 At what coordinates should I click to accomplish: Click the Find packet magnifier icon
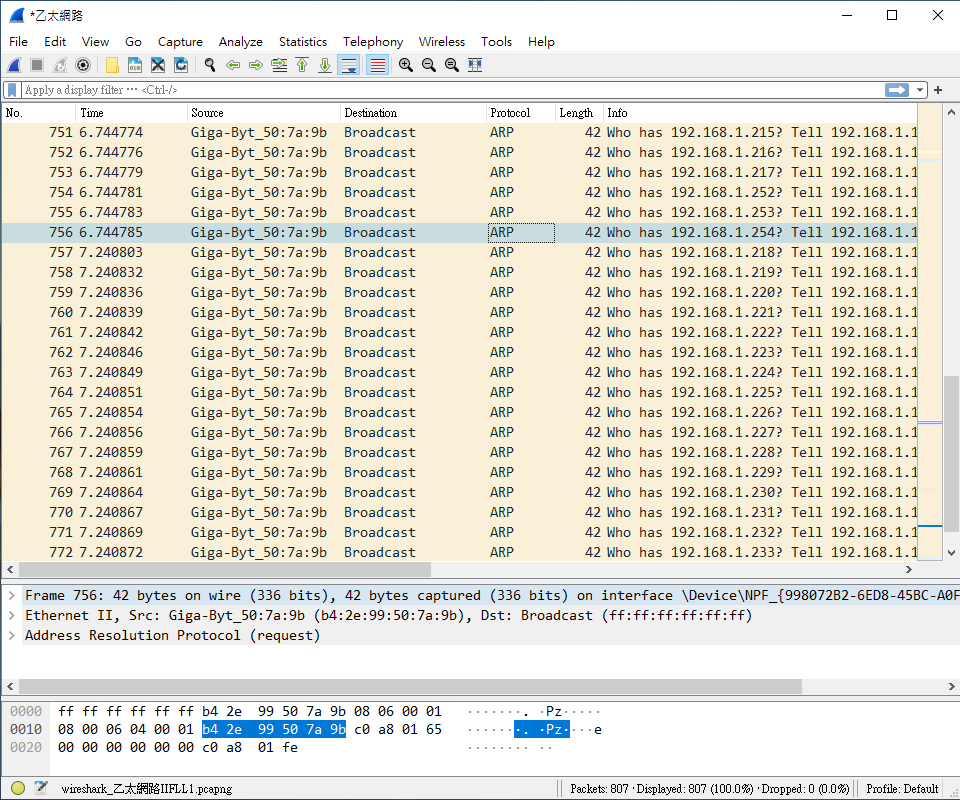click(210, 65)
